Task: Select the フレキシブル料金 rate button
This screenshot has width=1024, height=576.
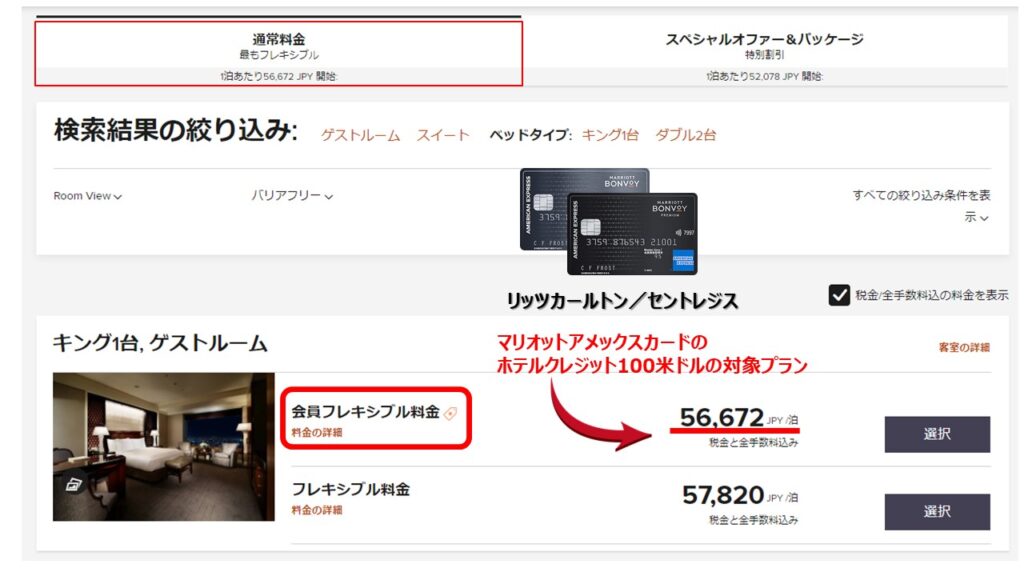Action: click(x=937, y=511)
